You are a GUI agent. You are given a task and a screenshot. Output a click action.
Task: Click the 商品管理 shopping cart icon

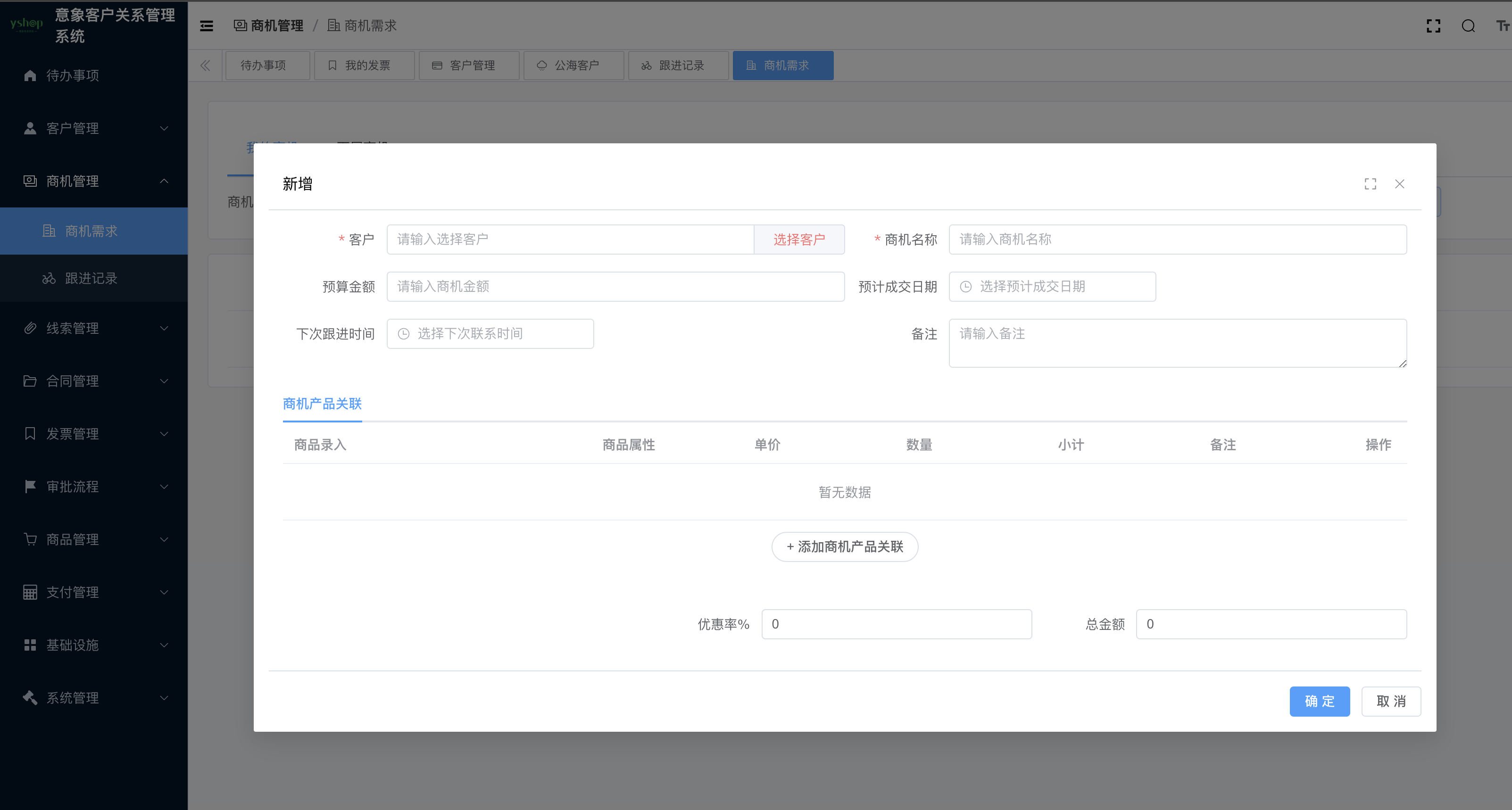(30, 539)
